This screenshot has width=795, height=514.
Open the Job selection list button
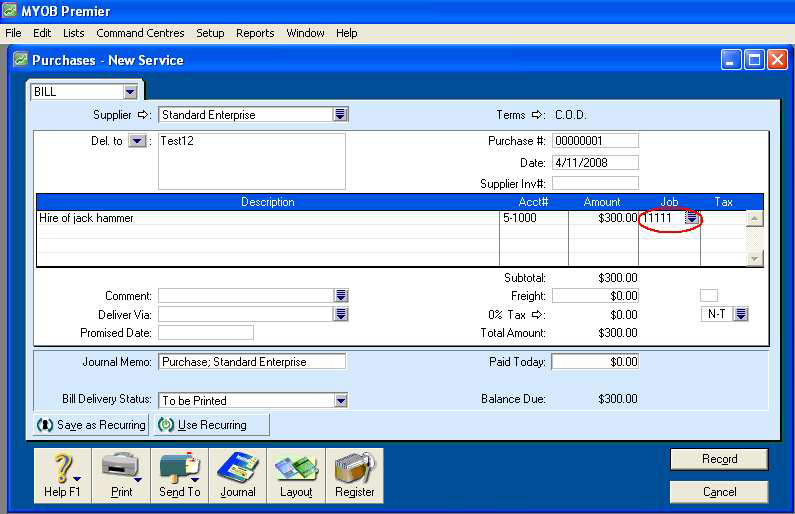[692, 218]
